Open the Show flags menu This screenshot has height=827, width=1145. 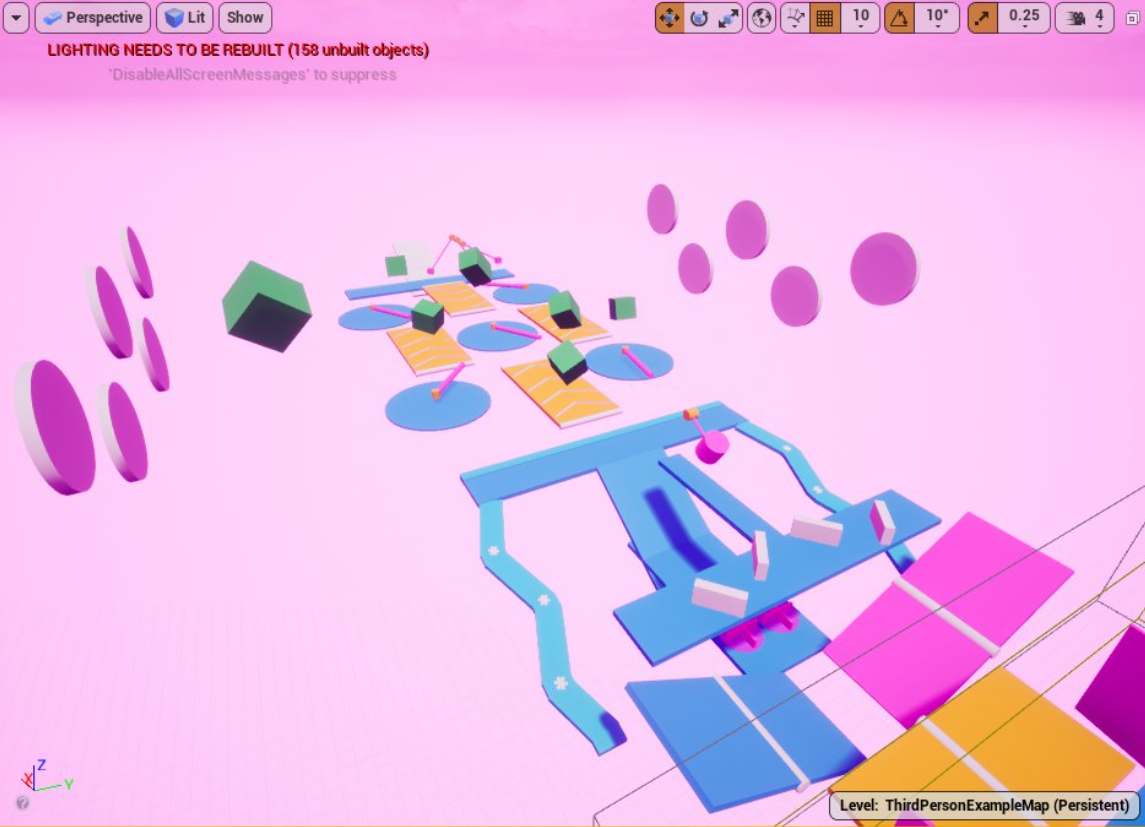(x=245, y=18)
